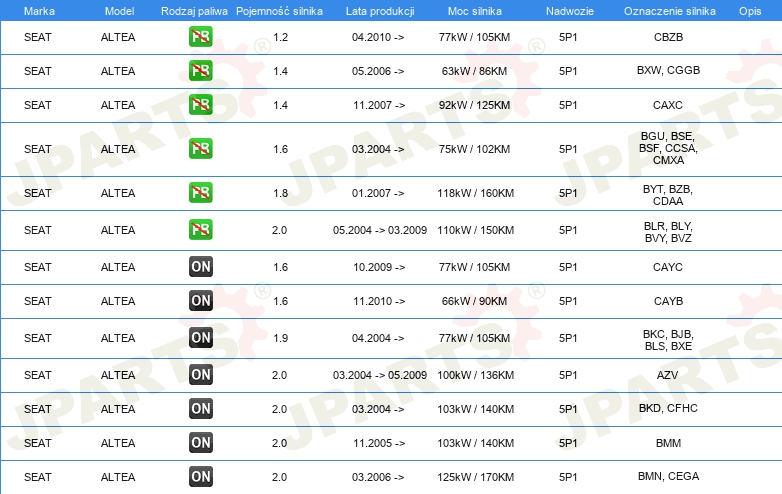Click the Oznaczenie silnika column header
This screenshot has width=782, height=494.
coord(670,11)
